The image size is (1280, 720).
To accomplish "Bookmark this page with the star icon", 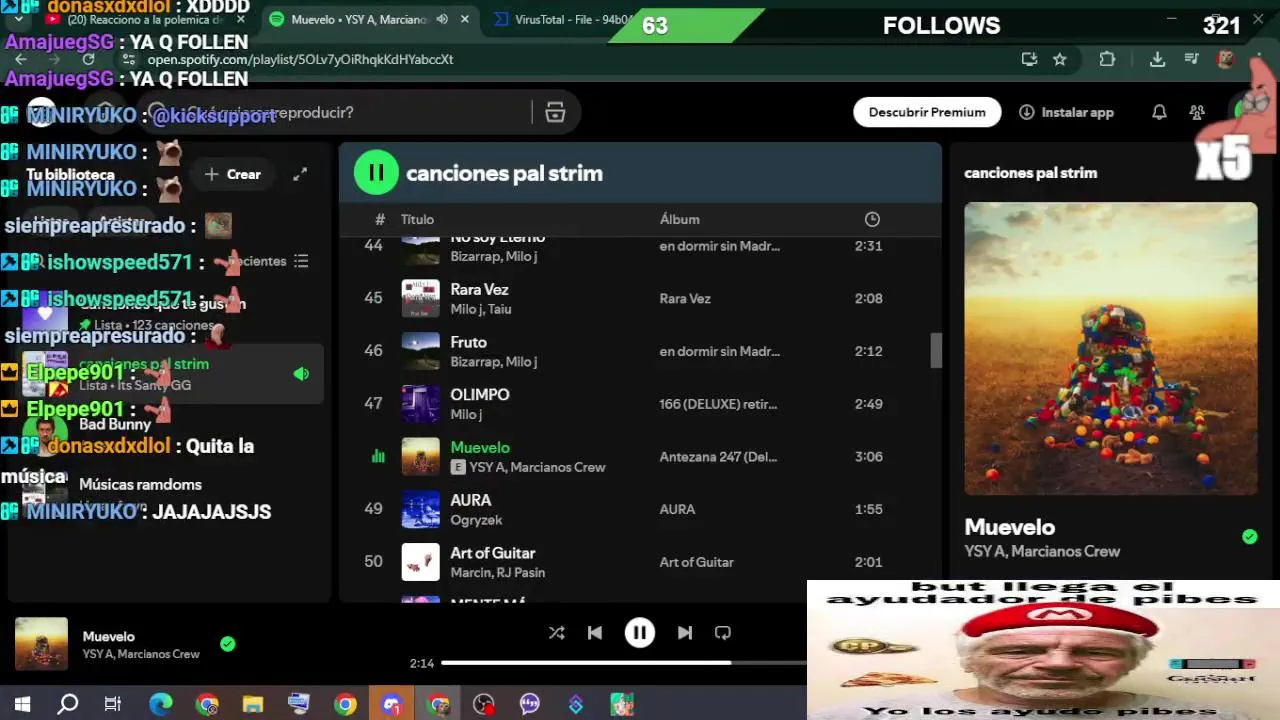I will (x=1060, y=59).
